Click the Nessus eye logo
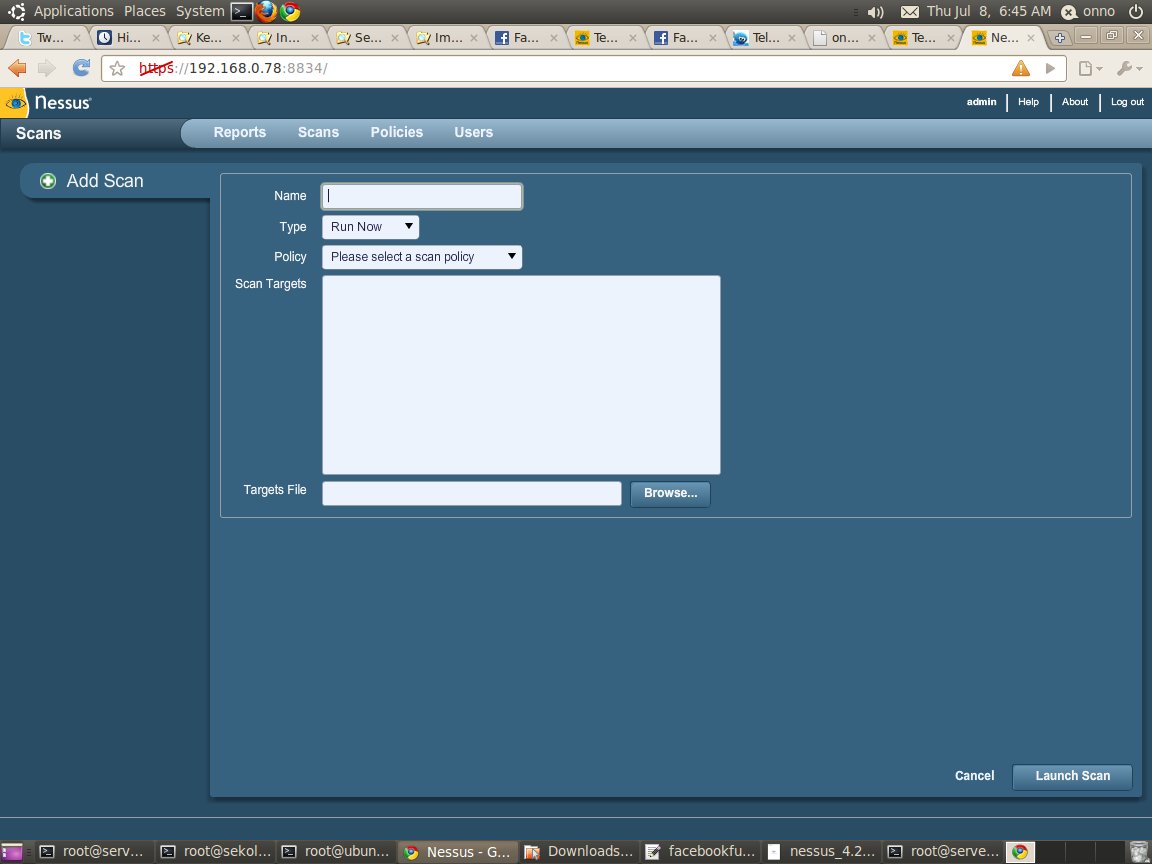Image resolution: width=1152 pixels, height=864 pixels. (16, 102)
